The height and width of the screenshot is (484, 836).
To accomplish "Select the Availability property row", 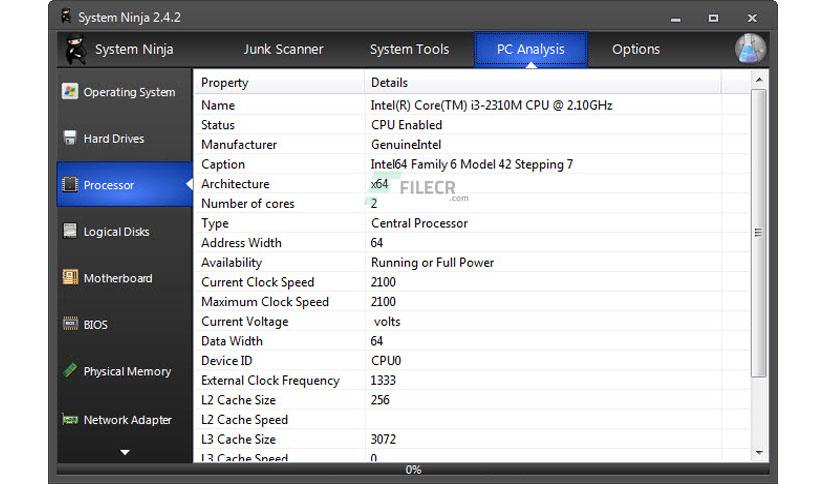I will tap(472, 262).
